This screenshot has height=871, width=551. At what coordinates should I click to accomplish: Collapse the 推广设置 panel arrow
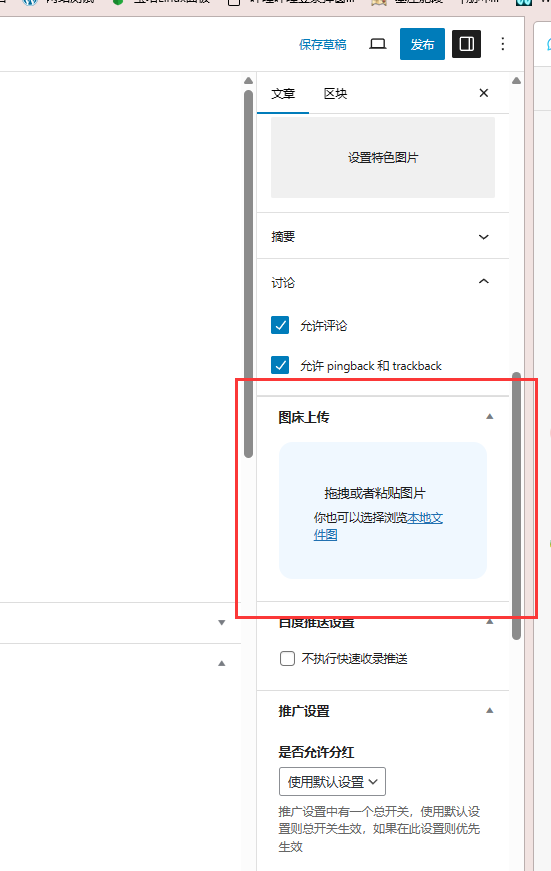489,710
